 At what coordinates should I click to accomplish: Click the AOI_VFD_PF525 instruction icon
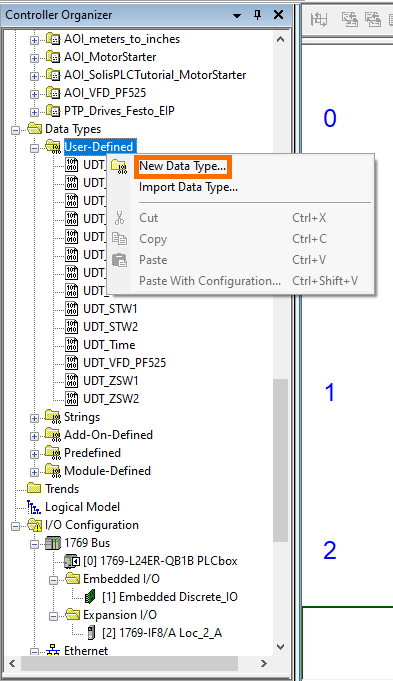point(53,93)
